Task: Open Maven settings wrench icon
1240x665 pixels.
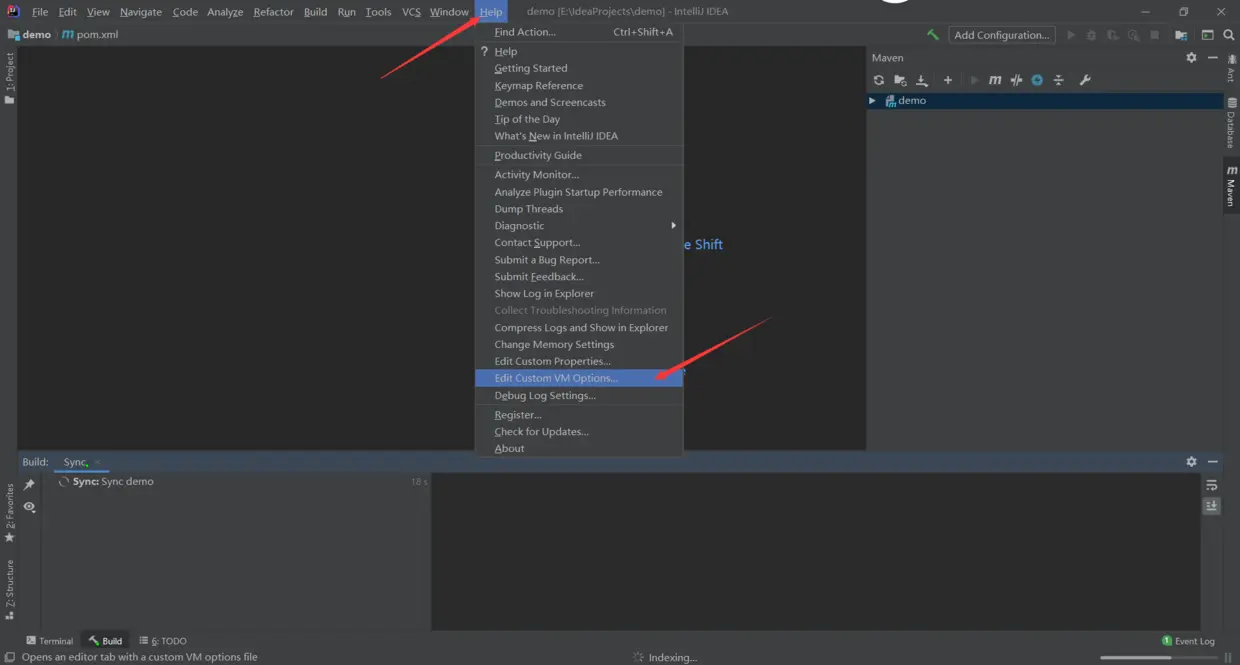Action: pos(1085,80)
